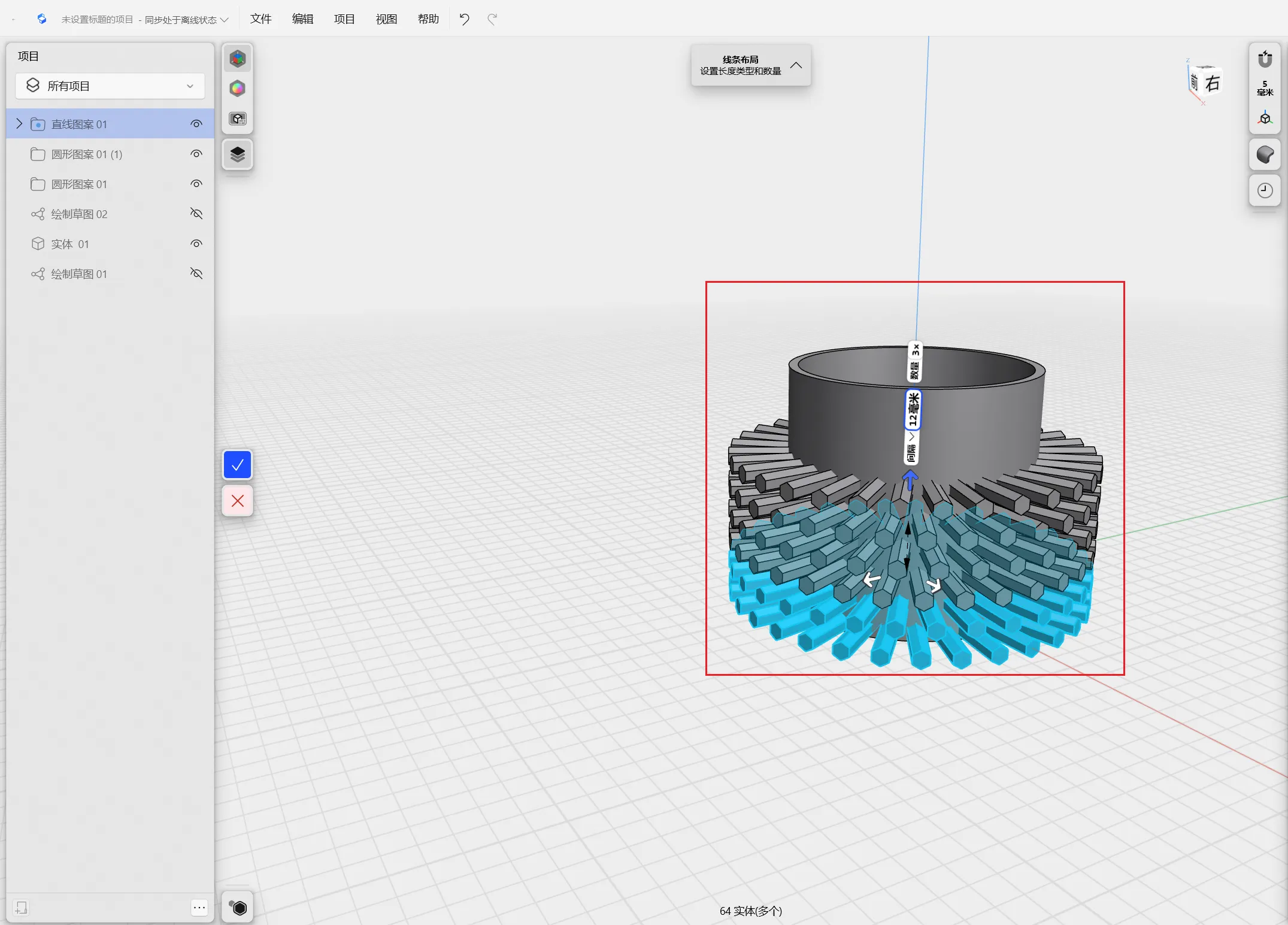The image size is (1288, 925).
Task: Open the 文件 menu
Action: tap(260, 19)
